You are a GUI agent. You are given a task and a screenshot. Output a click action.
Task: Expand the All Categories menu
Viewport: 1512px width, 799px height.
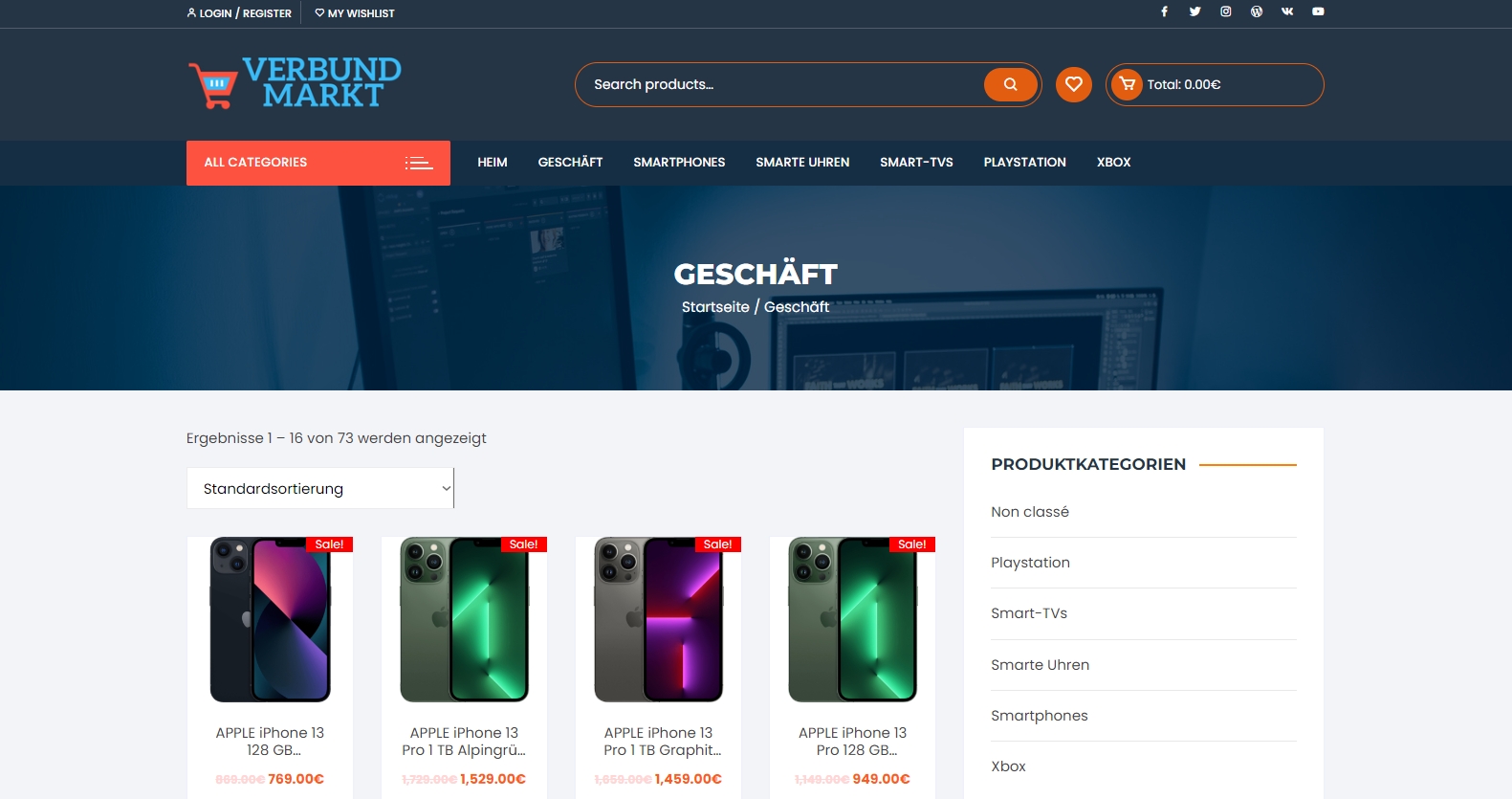point(318,163)
